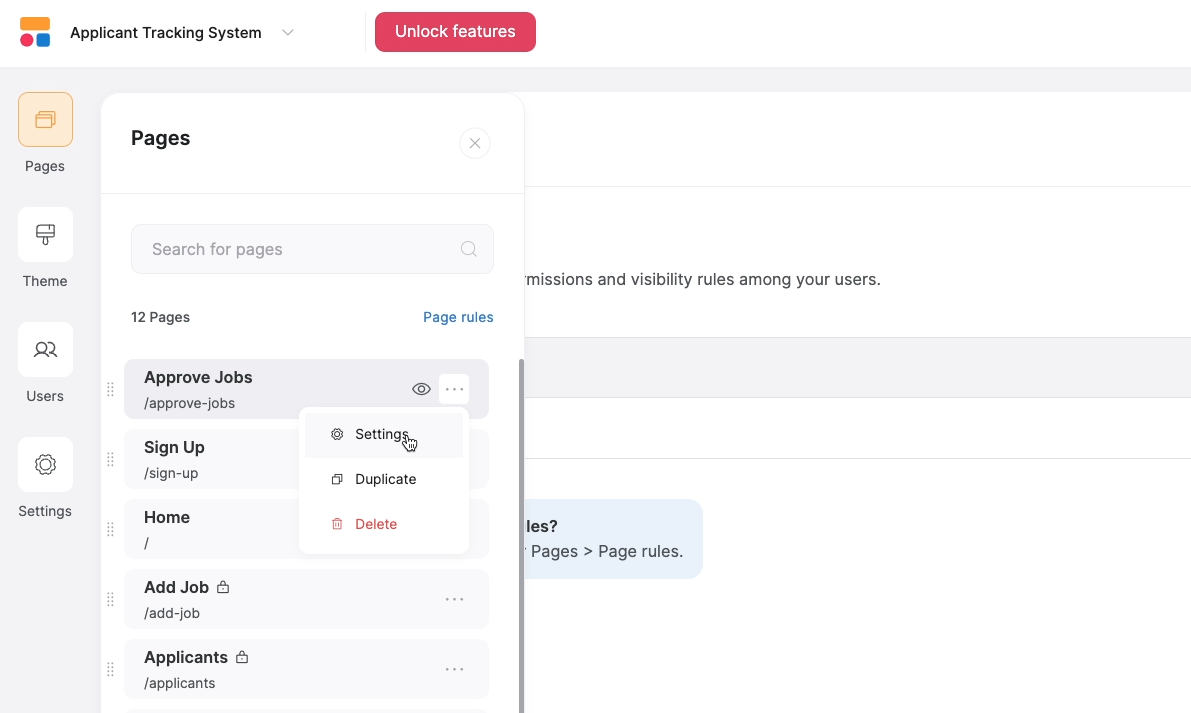
Task: Choose Delete from the context menu
Action: click(x=384, y=524)
